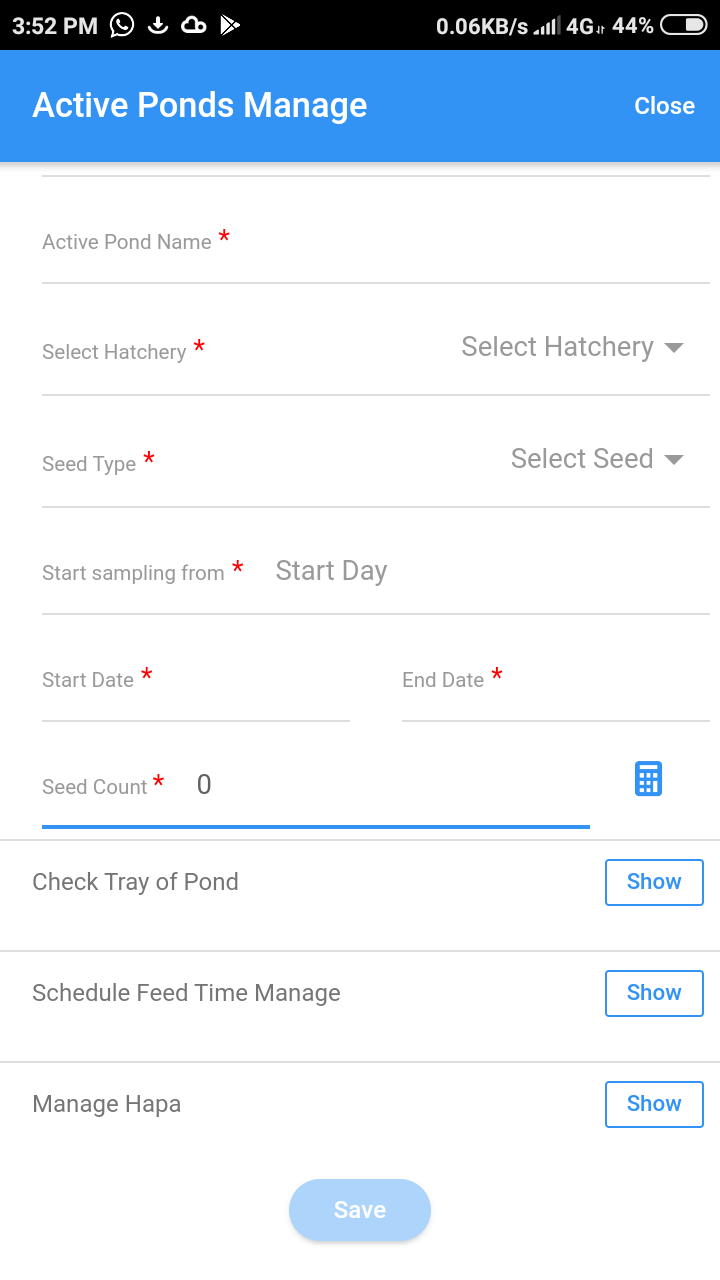Open the seed count calculator icon
The height and width of the screenshot is (1280, 720).
[x=648, y=779]
